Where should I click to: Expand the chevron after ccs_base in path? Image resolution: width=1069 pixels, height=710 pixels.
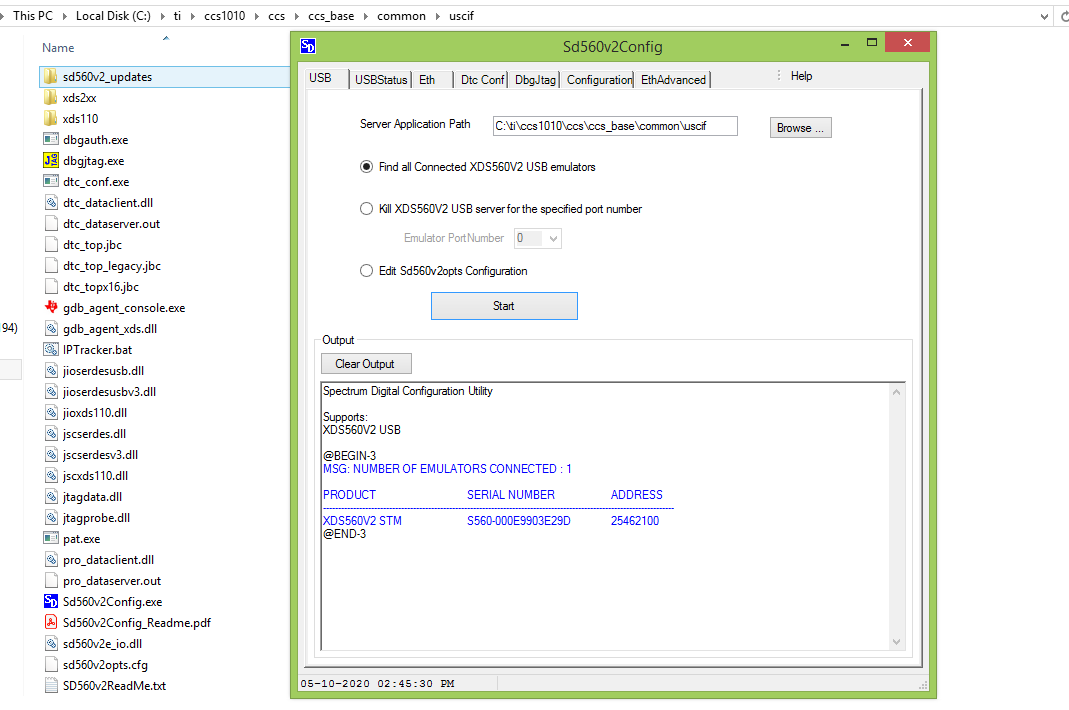pos(365,16)
